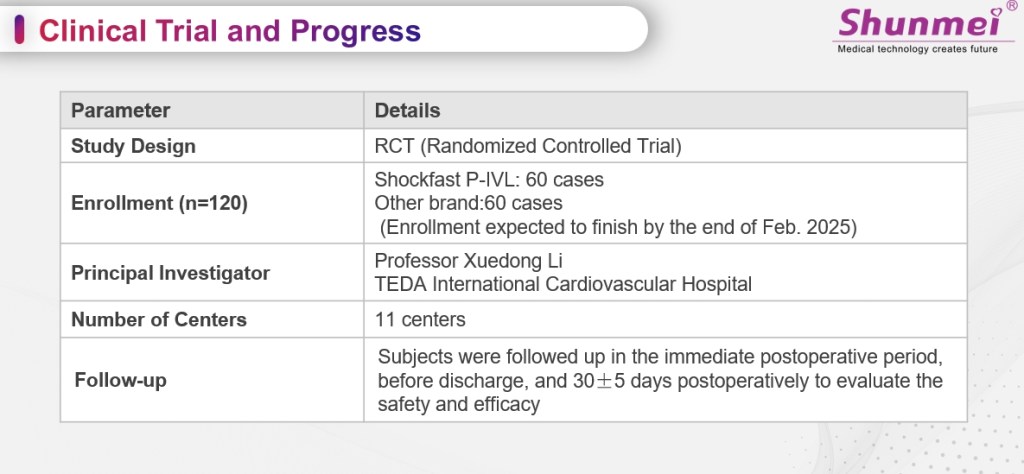This screenshot has width=1024, height=474.
Task: Select the Study Design row label
Action: pos(133,146)
